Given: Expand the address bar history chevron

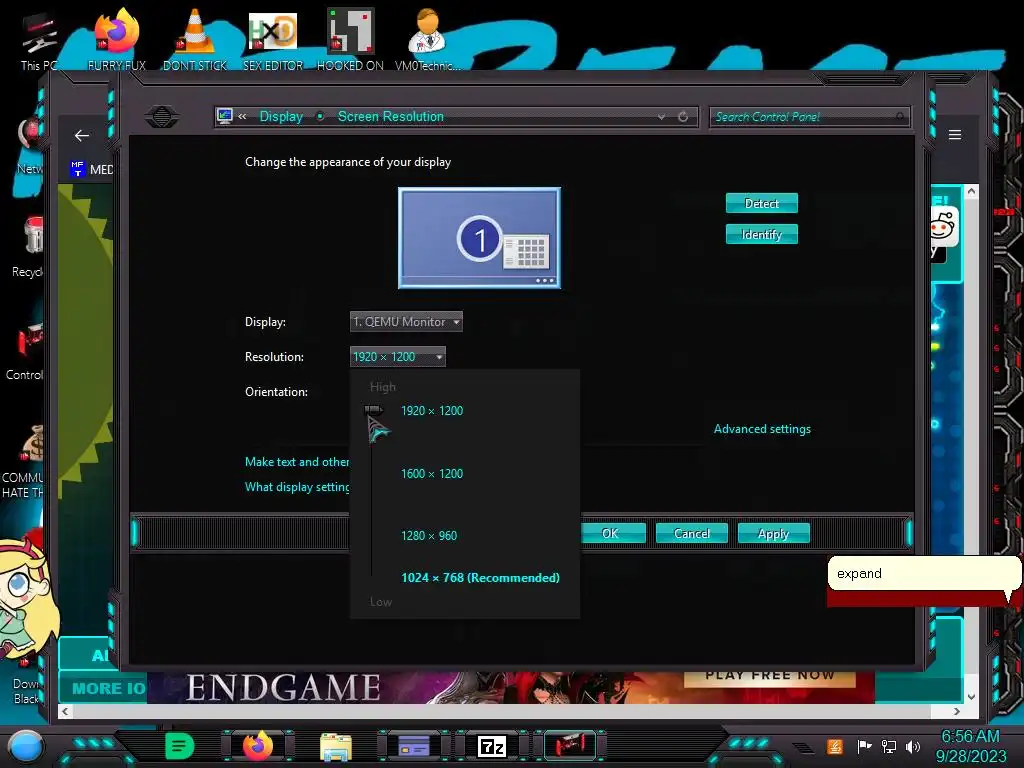Looking at the screenshot, I should click(x=662, y=117).
